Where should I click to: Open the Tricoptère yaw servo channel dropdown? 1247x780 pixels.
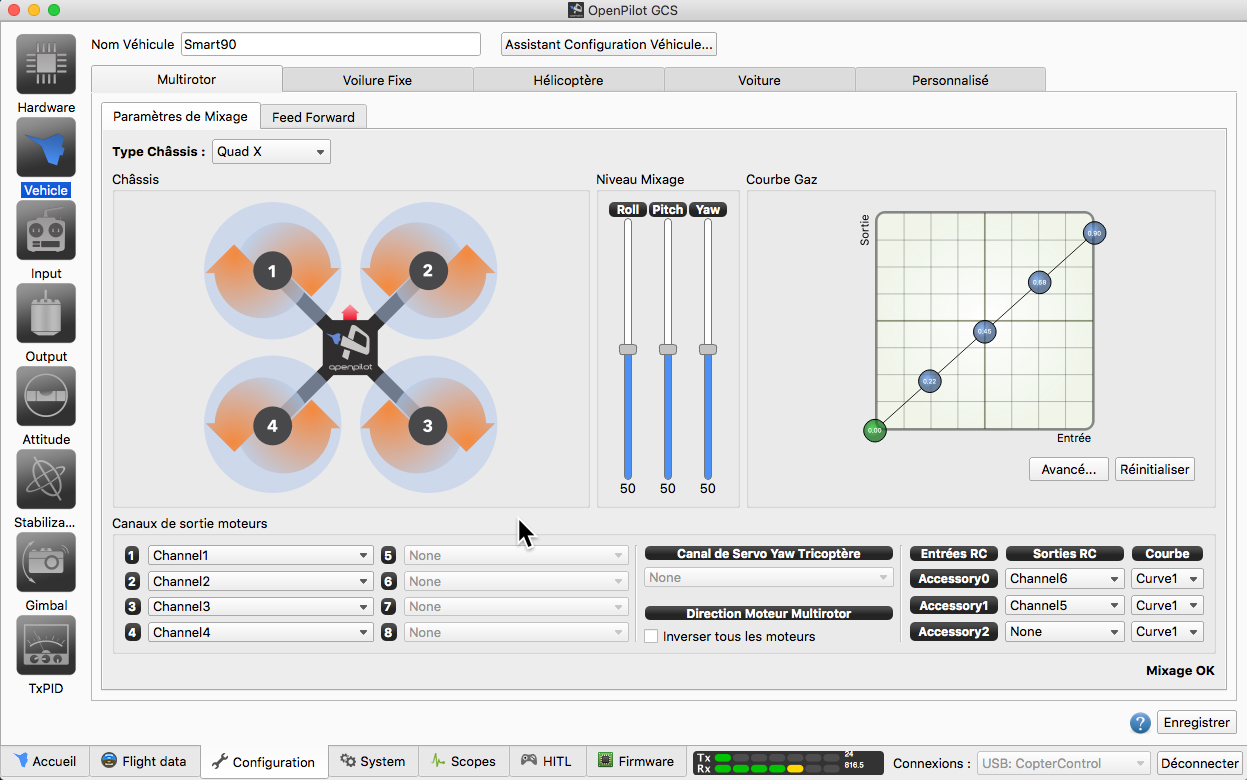(768, 577)
